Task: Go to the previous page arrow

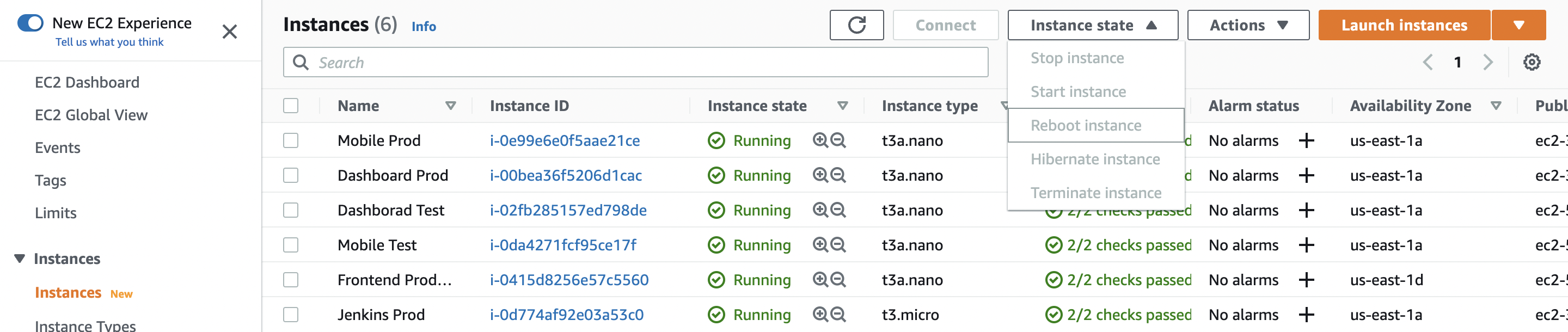Action: 1428,62
